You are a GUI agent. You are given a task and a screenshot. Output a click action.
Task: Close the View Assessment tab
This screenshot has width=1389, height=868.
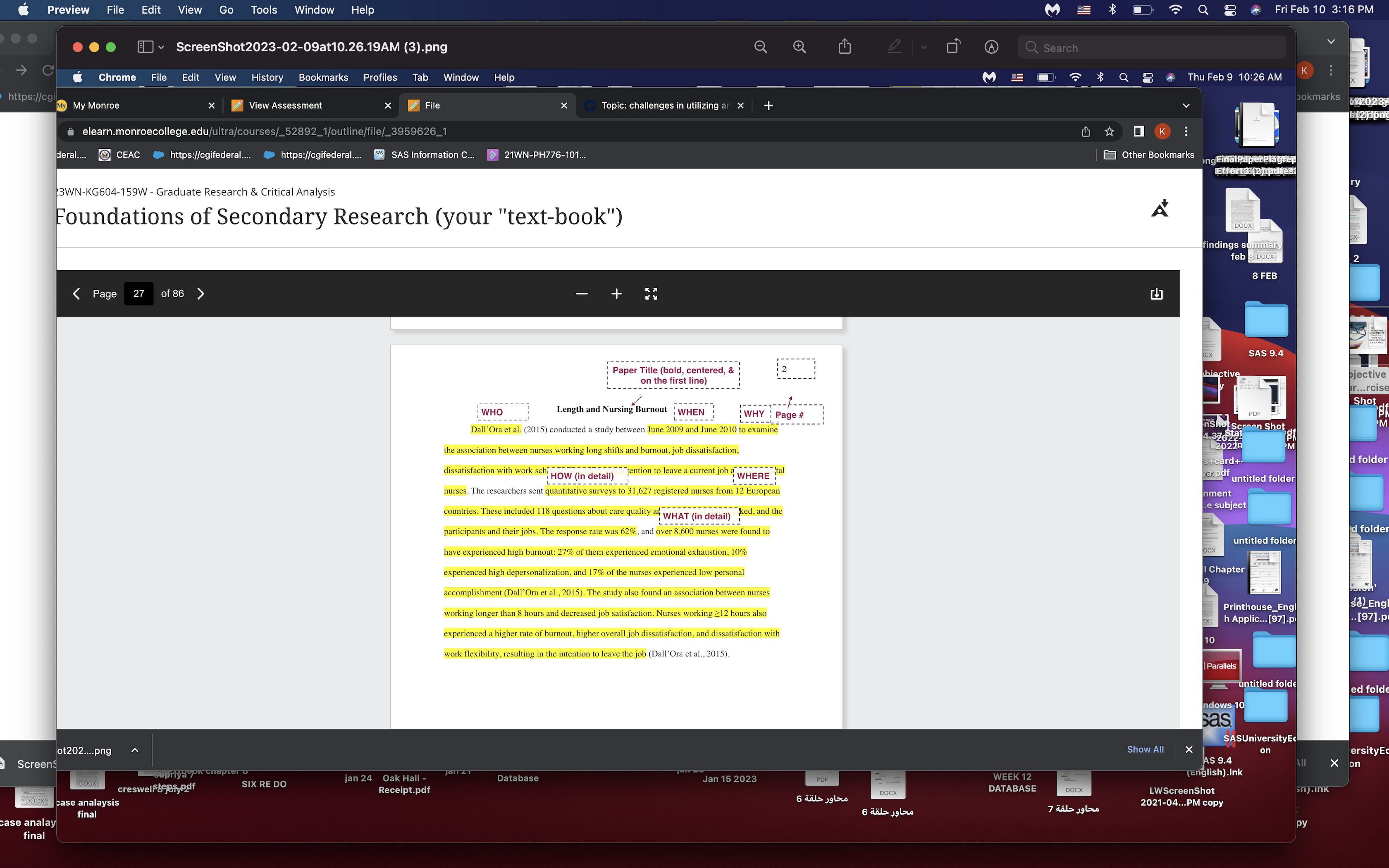[388, 105]
